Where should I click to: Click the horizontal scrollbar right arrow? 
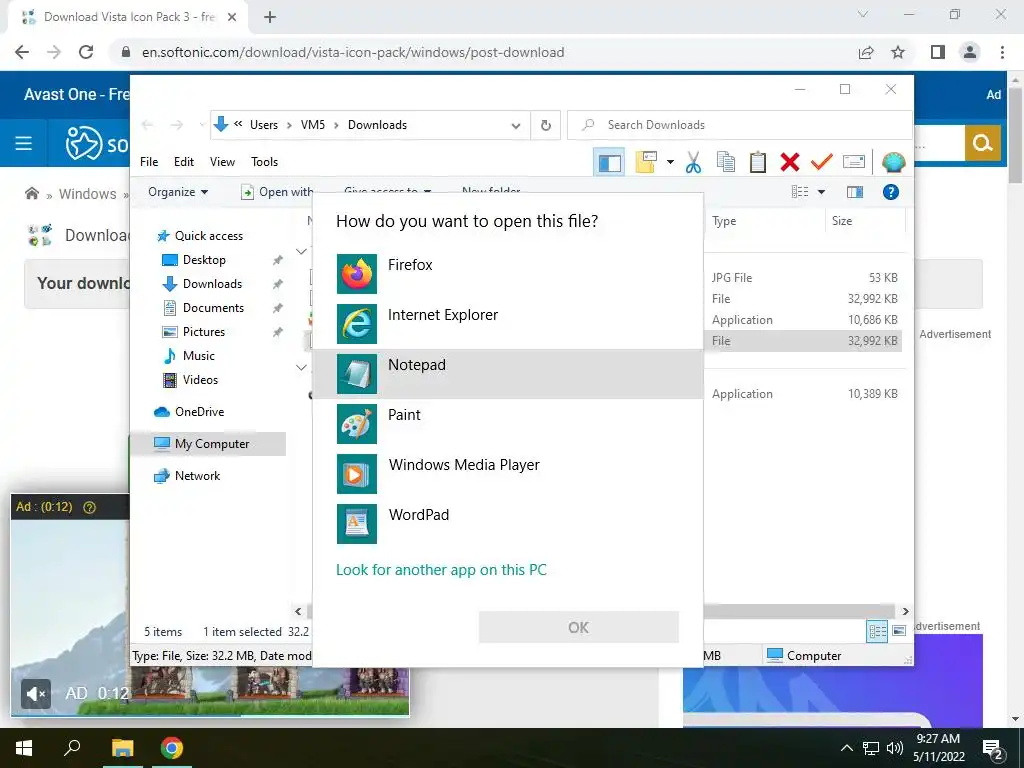point(906,612)
